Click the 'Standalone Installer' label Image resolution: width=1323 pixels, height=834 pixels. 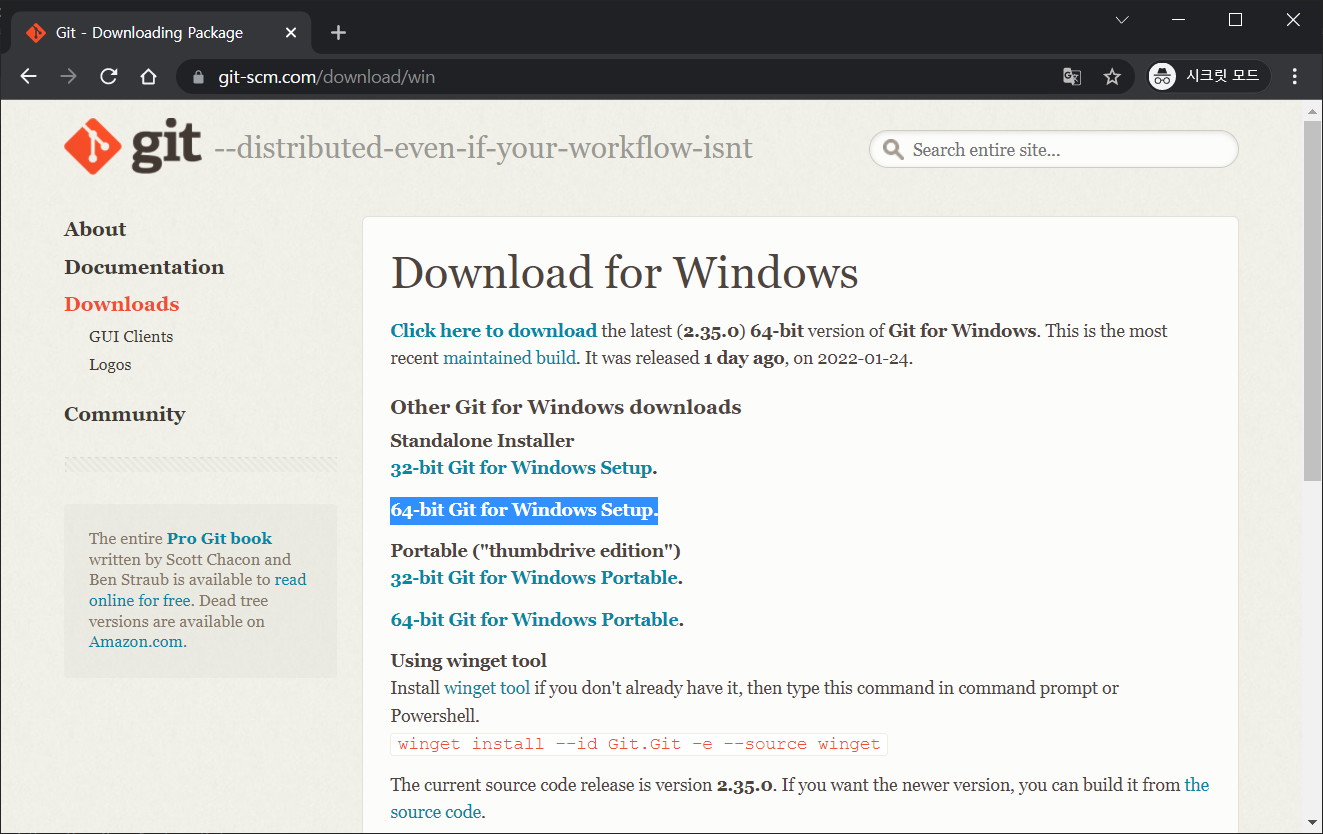tap(482, 441)
